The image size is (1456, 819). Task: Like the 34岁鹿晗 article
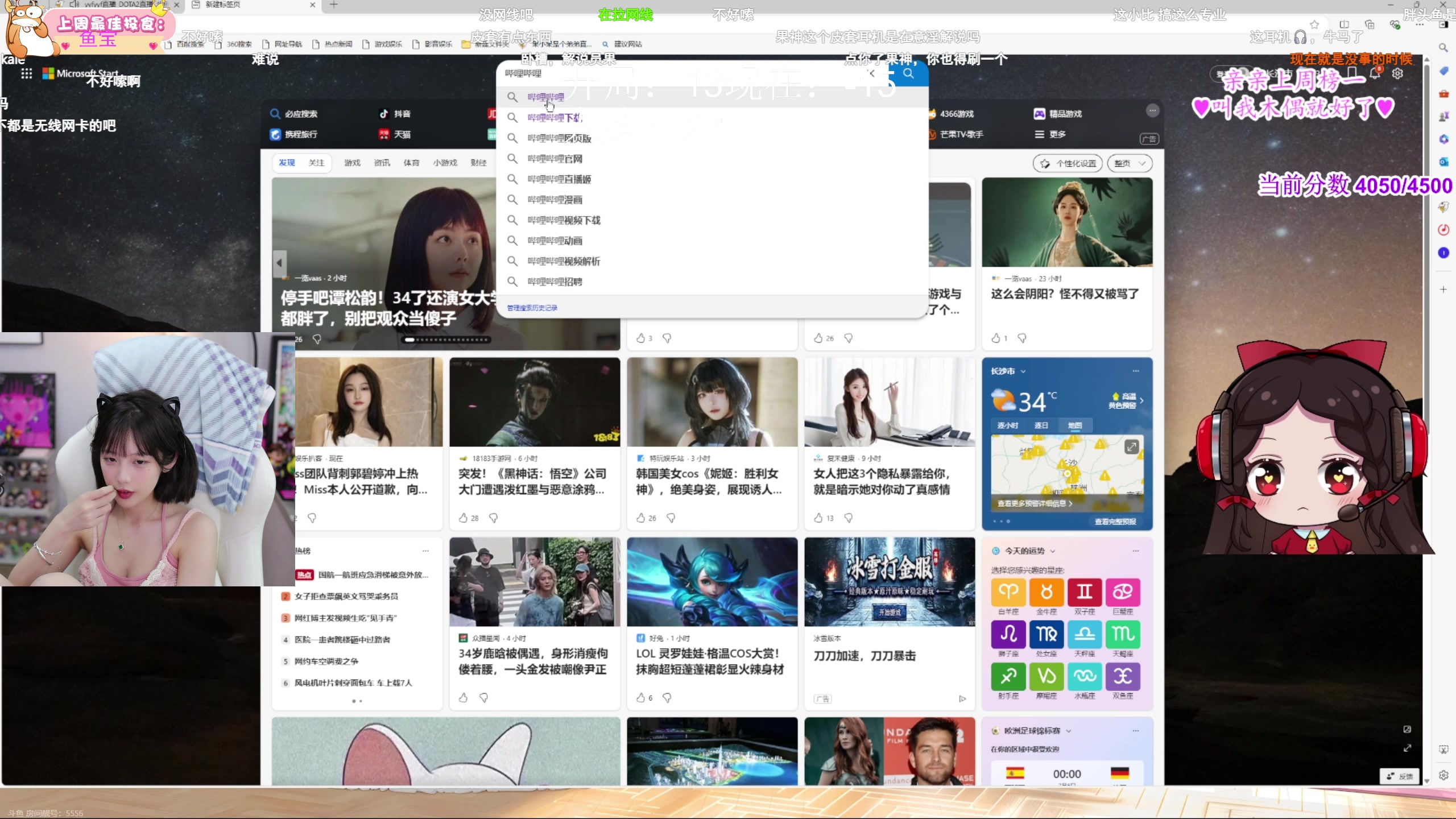tap(463, 697)
